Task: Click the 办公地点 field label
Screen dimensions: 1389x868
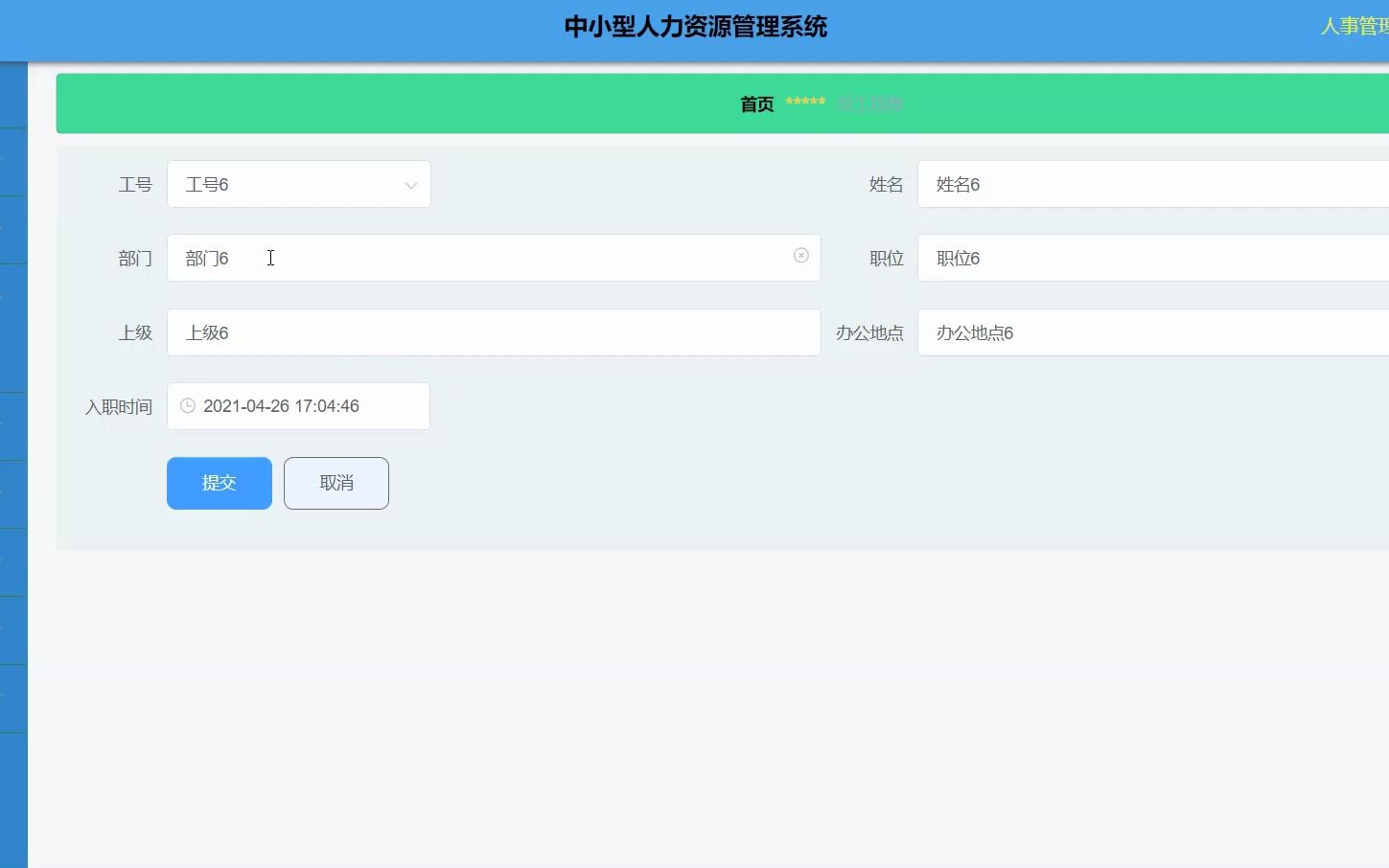Action: [869, 332]
